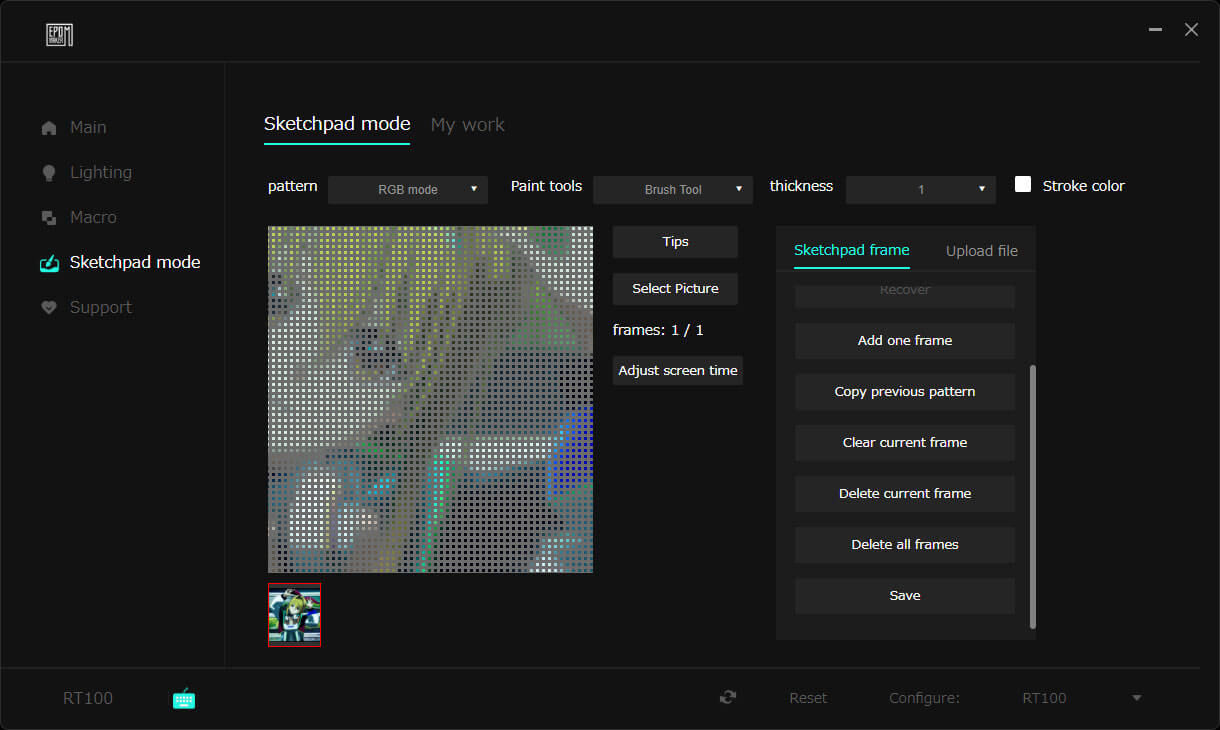
Task: Click Clear current frame button
Action: coord(905,443)
